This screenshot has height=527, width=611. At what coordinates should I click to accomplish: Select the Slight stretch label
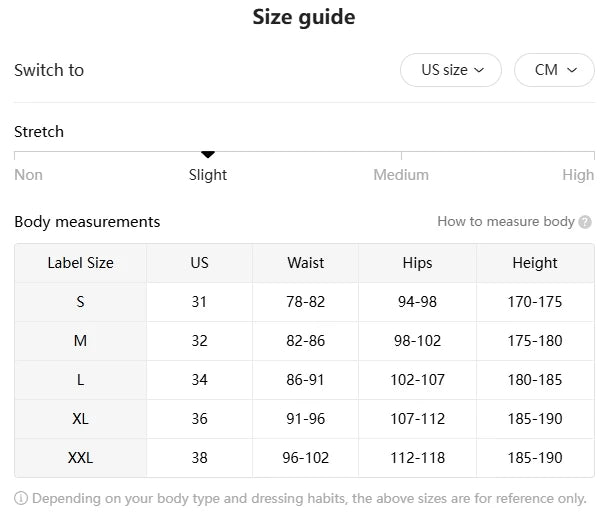click(x=208, y=175)
